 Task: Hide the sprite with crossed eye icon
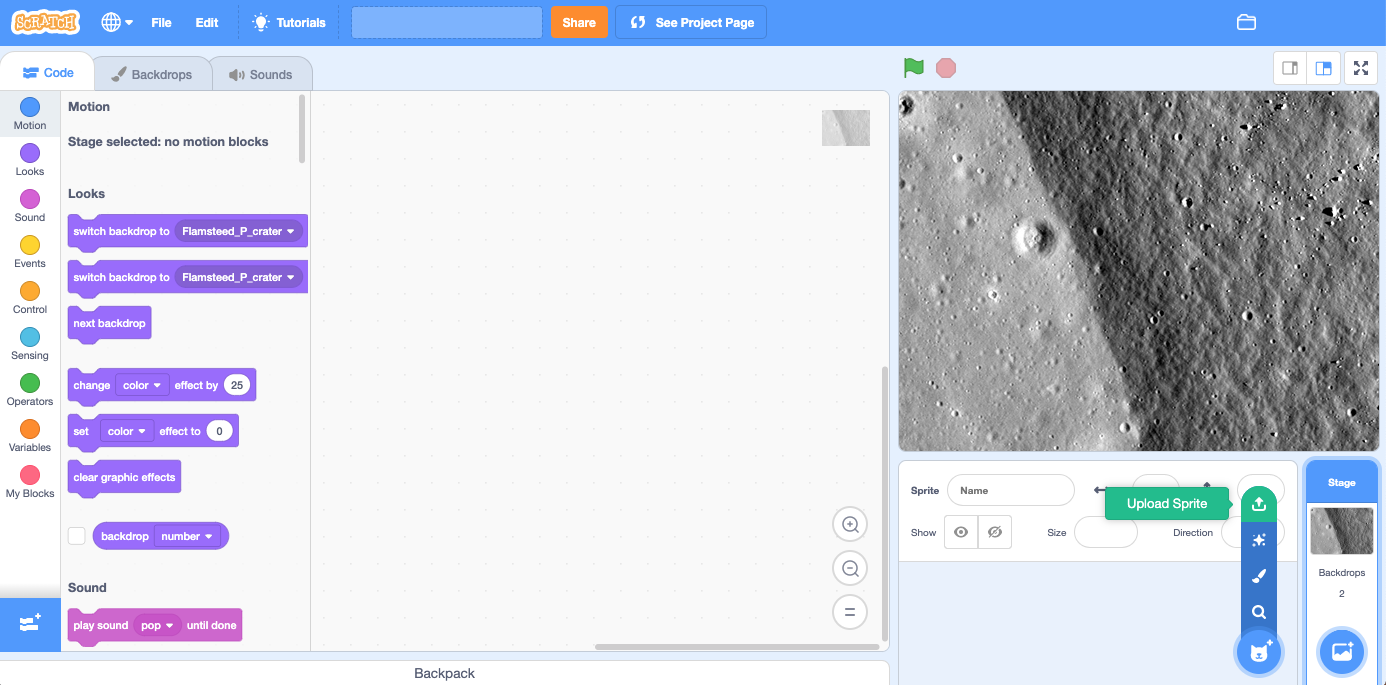tap(995, 532)
